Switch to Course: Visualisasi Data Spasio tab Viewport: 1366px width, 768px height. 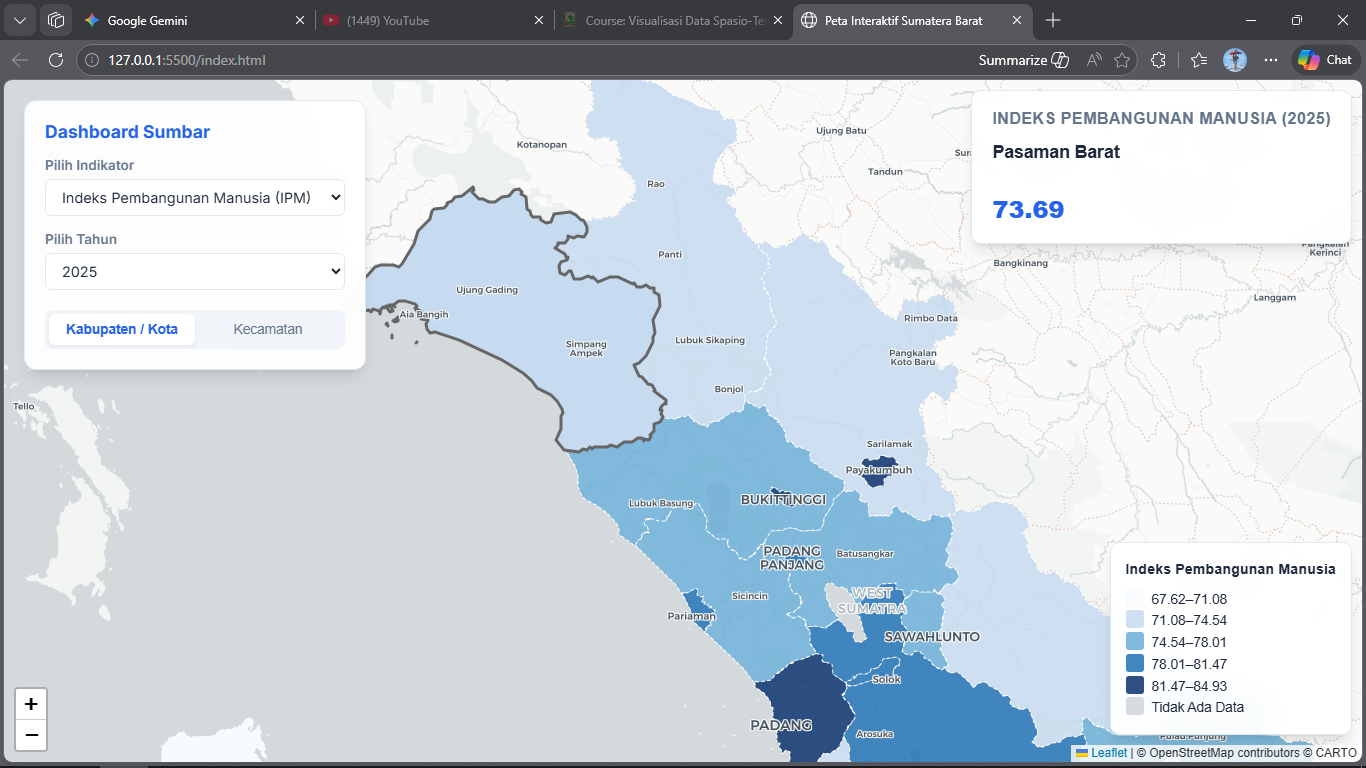(x=673, y=20)
